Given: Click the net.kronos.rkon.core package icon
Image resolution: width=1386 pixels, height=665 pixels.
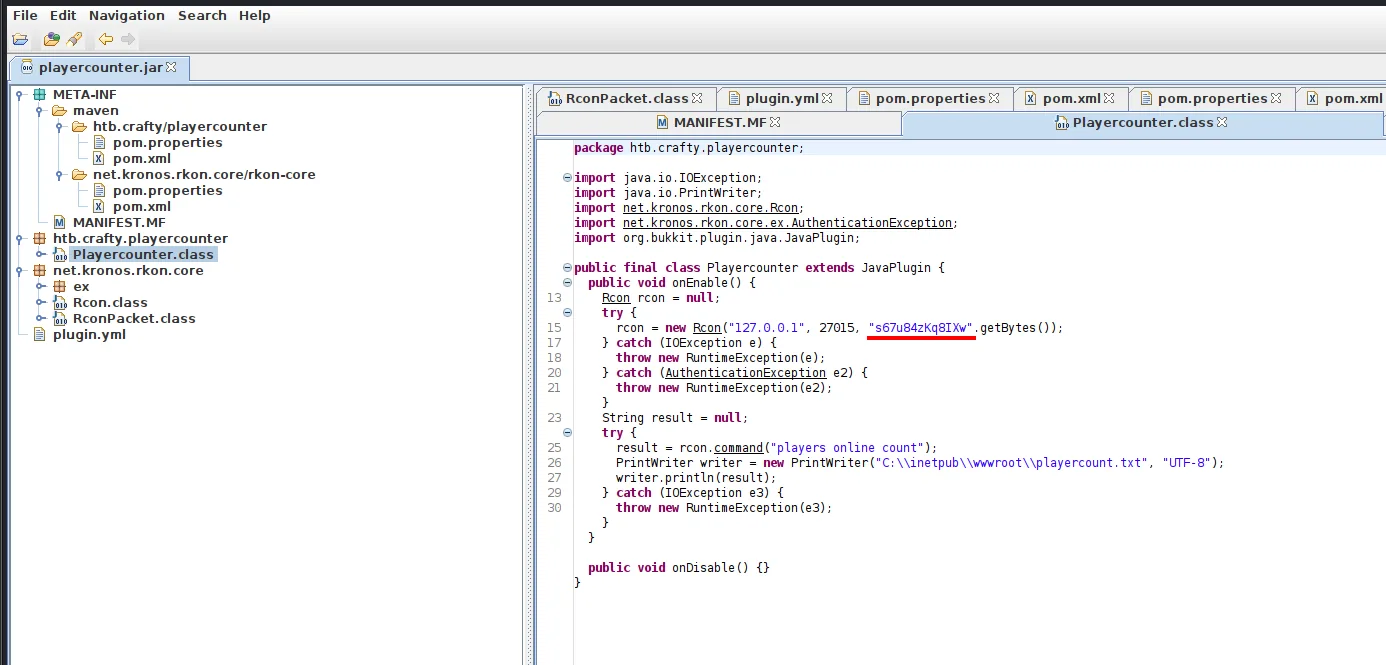Looking at the screenshot, I should click(40, 270).
